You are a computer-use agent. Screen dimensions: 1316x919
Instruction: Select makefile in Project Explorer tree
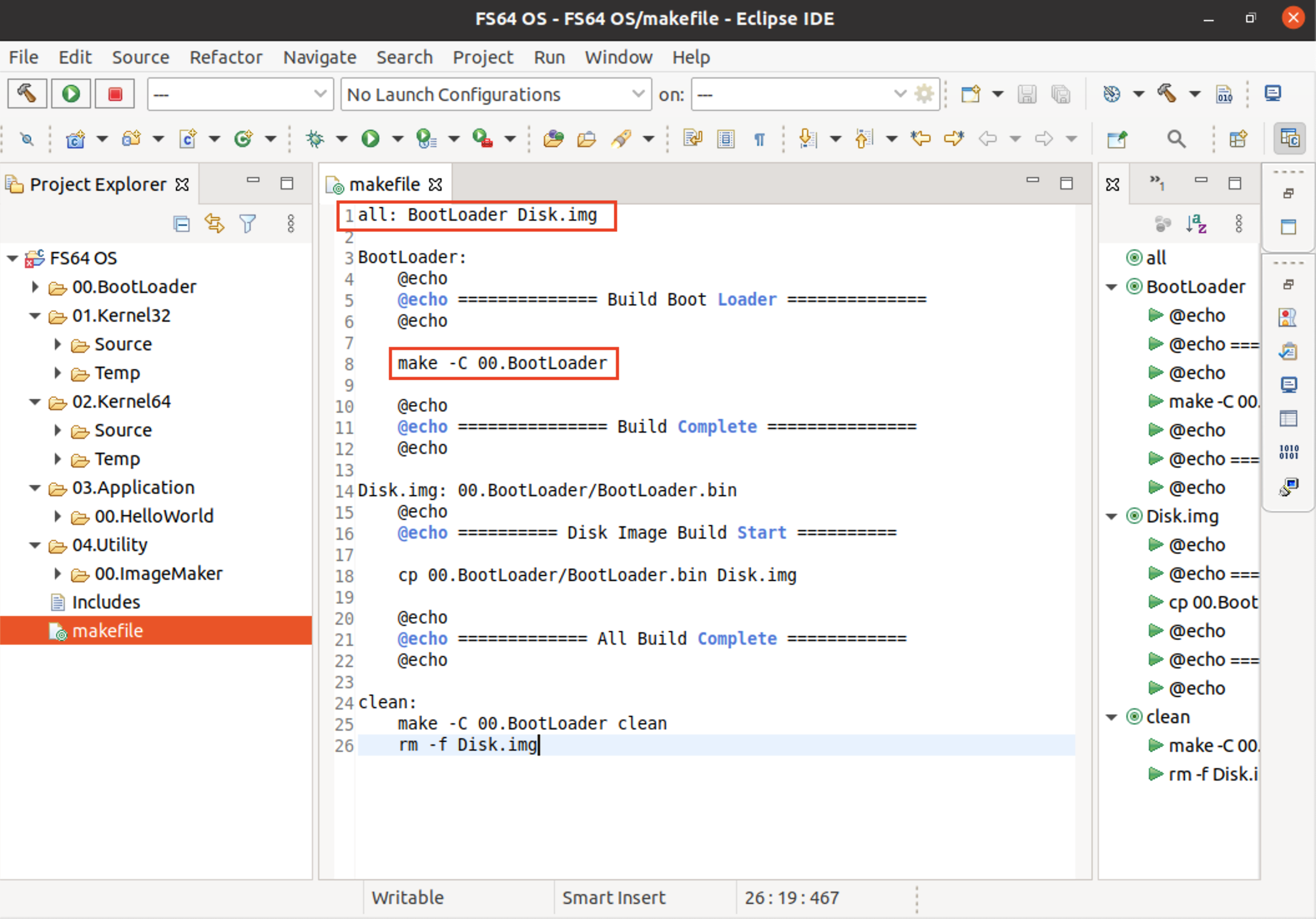pos(107,631)
